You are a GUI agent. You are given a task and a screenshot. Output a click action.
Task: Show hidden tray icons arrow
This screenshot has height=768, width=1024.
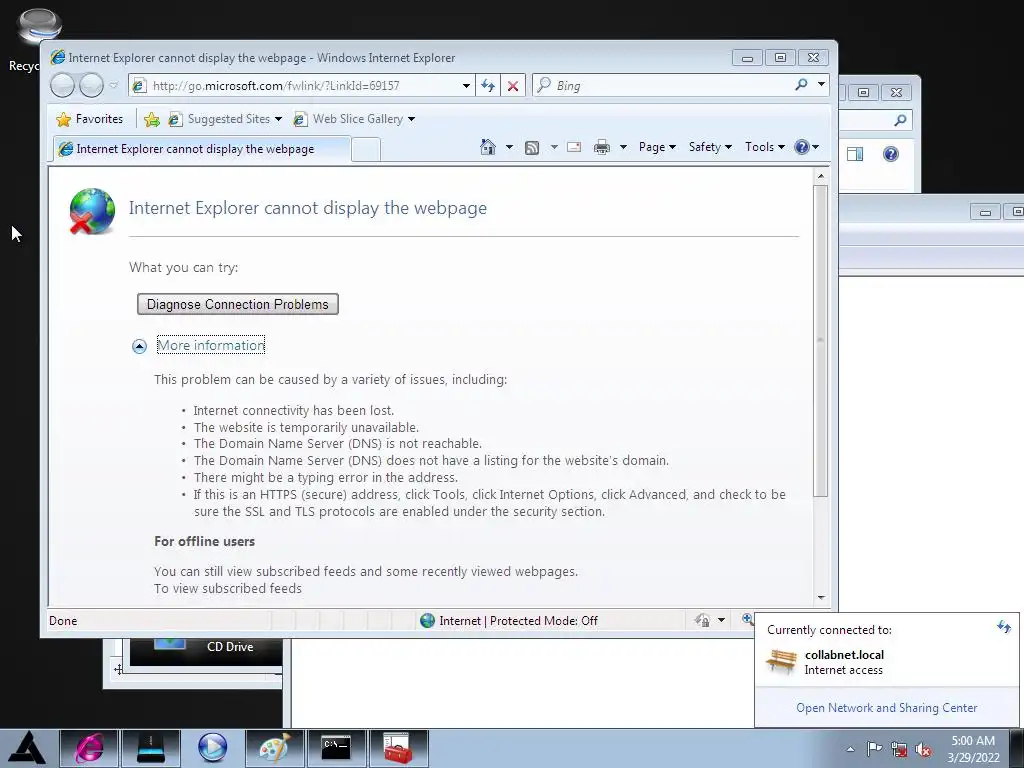850,749
